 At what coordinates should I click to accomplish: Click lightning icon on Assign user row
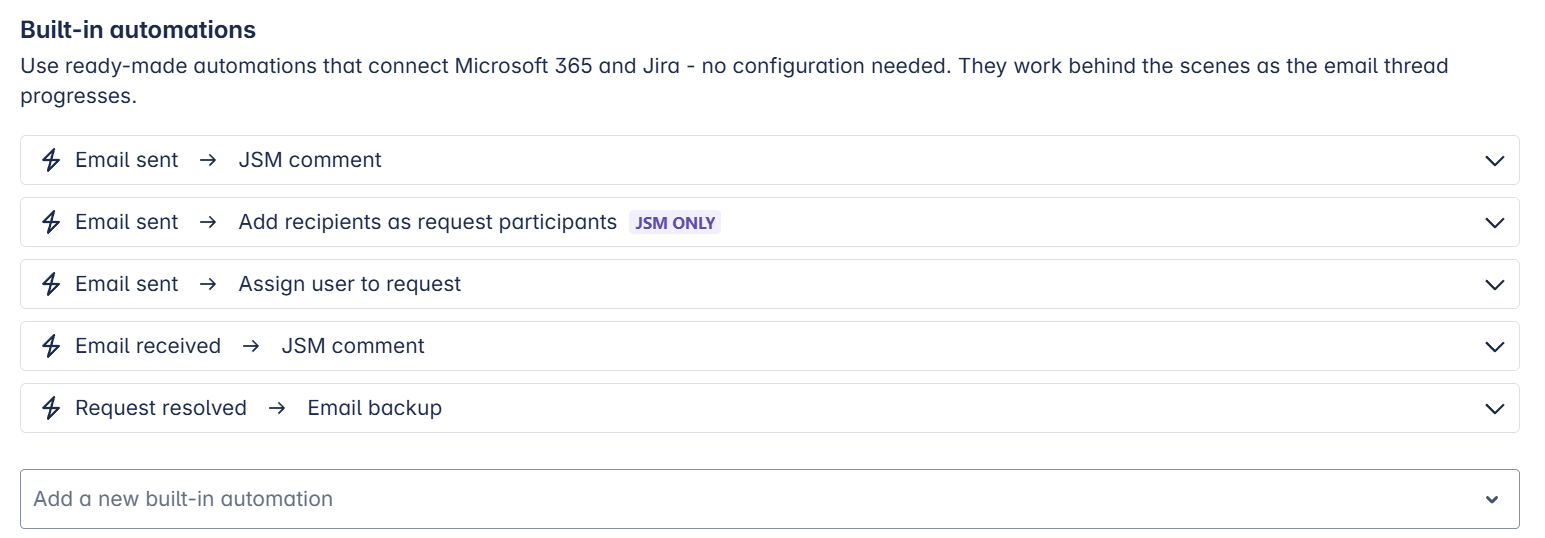pyautogui.click(x=51, y=284)
